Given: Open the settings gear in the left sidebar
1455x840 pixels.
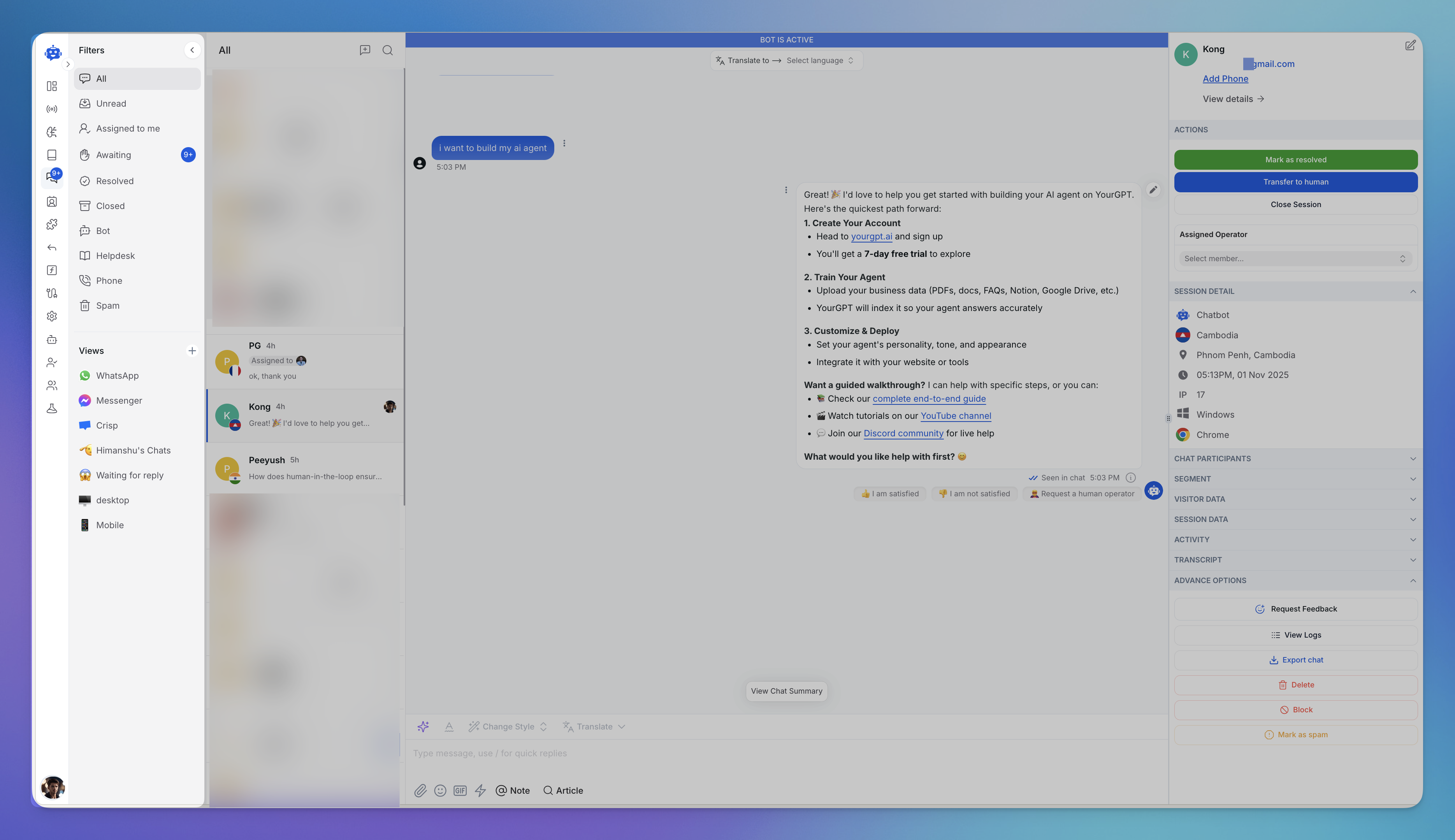Looking at the screenshot, I should (x=52, y=316).
